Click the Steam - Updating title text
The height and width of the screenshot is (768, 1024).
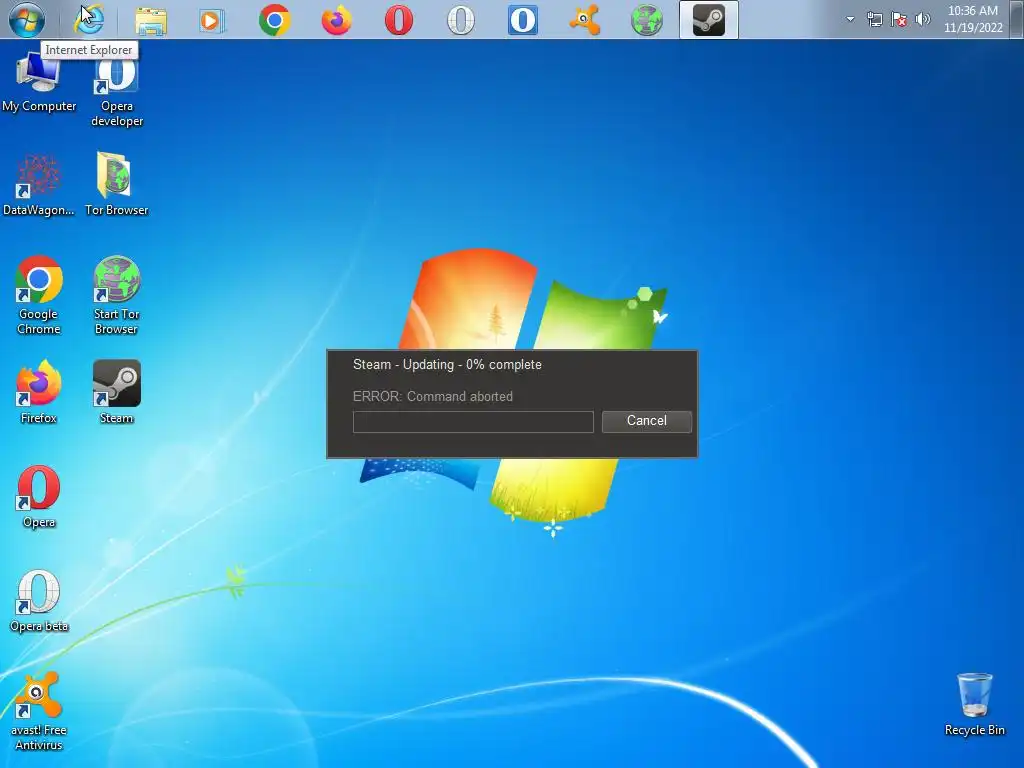coord(447,364)
